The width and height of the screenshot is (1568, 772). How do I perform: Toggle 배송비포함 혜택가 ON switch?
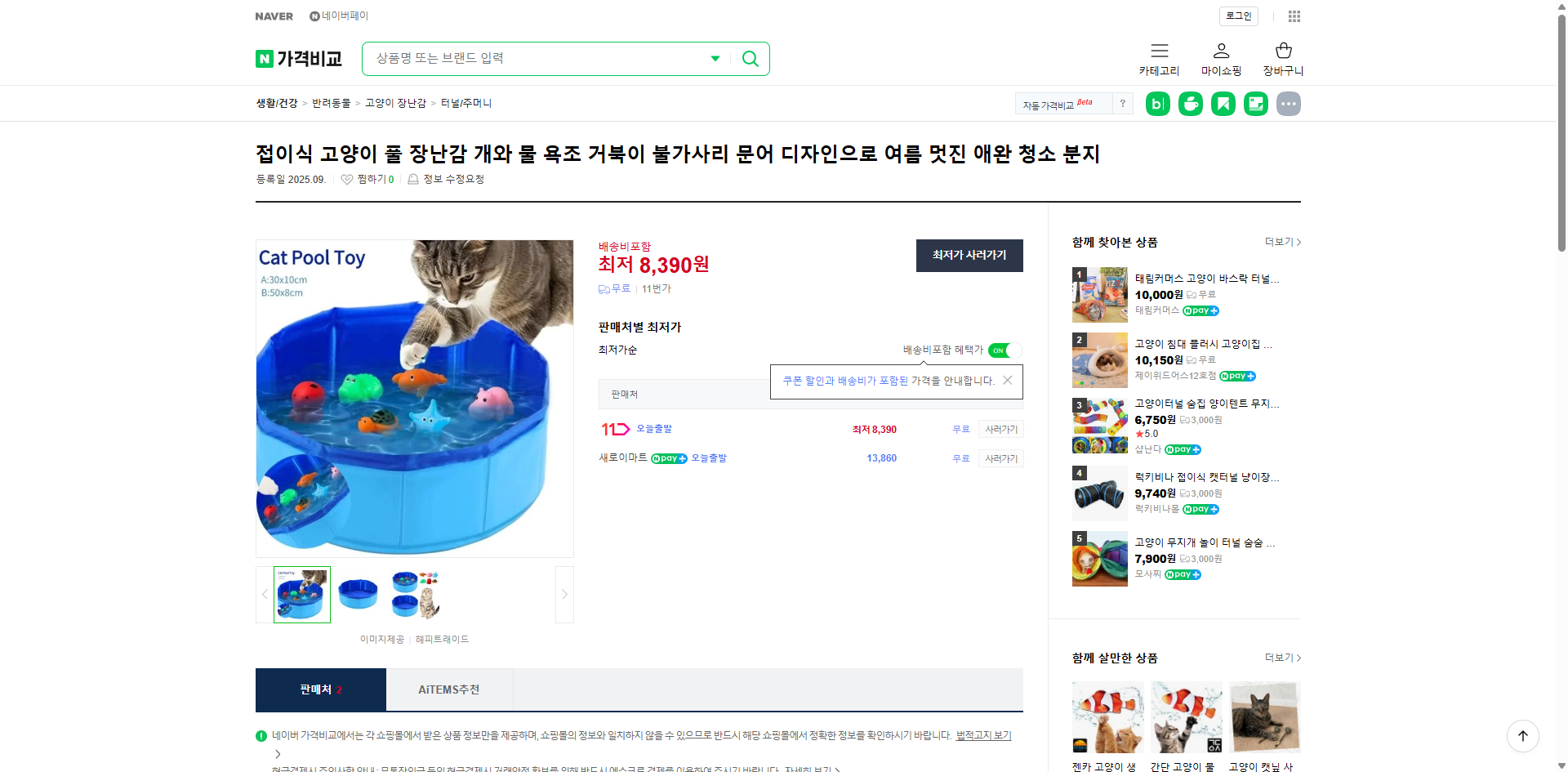[1004, 350]
